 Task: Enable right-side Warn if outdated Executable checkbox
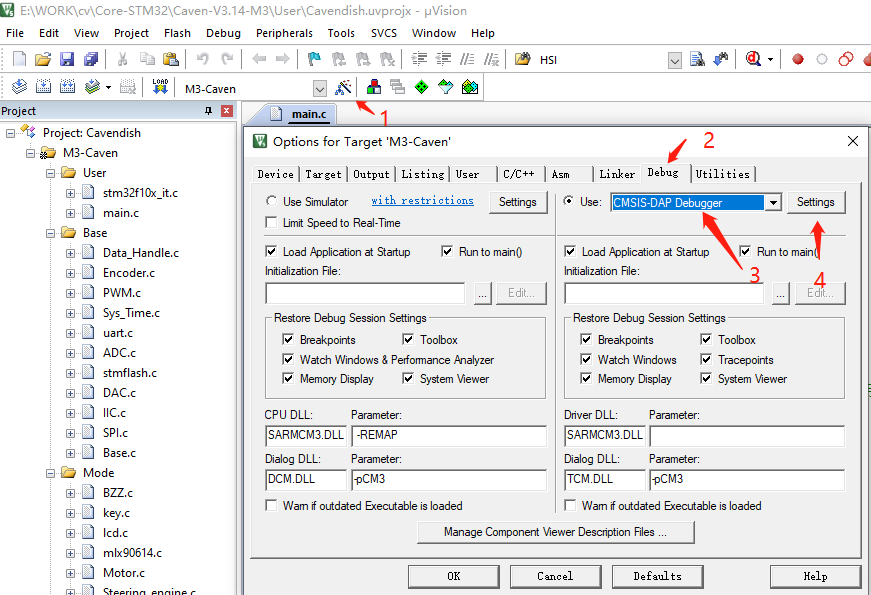click(x=570, y=506)
